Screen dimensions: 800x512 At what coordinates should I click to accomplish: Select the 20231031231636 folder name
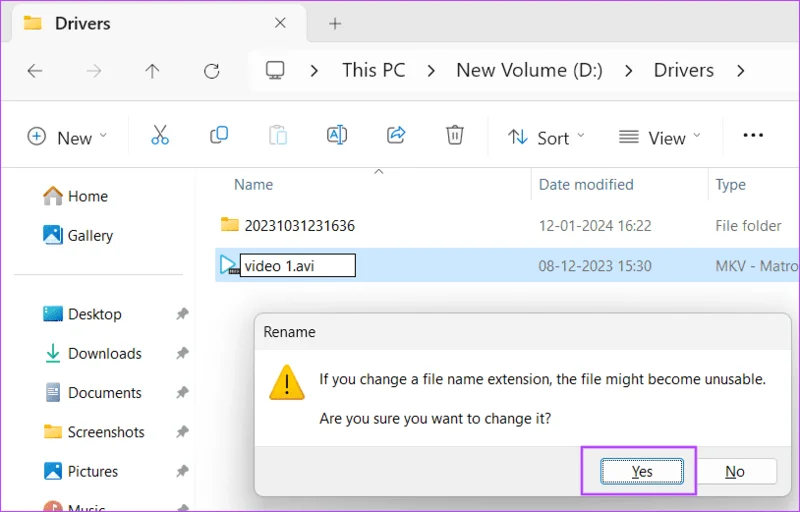299,225
